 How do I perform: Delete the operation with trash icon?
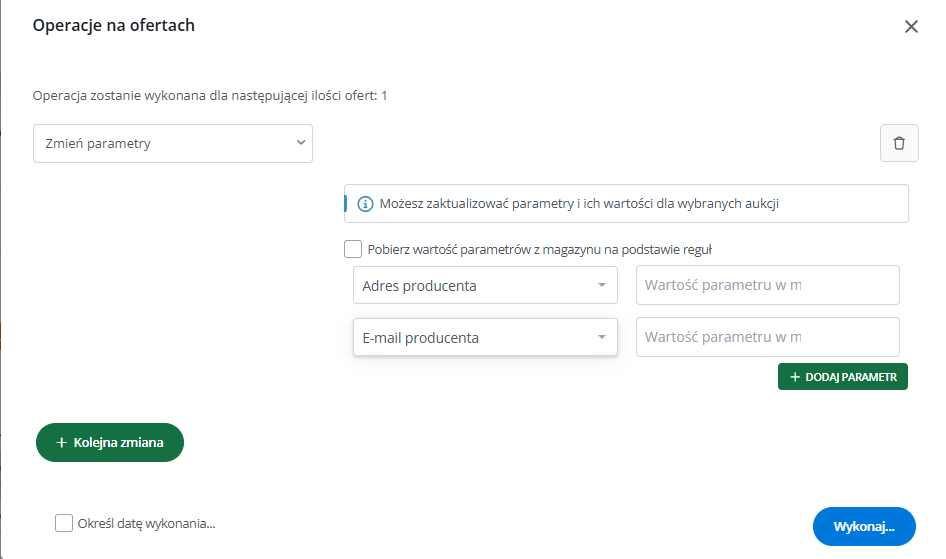click(899, 143)
